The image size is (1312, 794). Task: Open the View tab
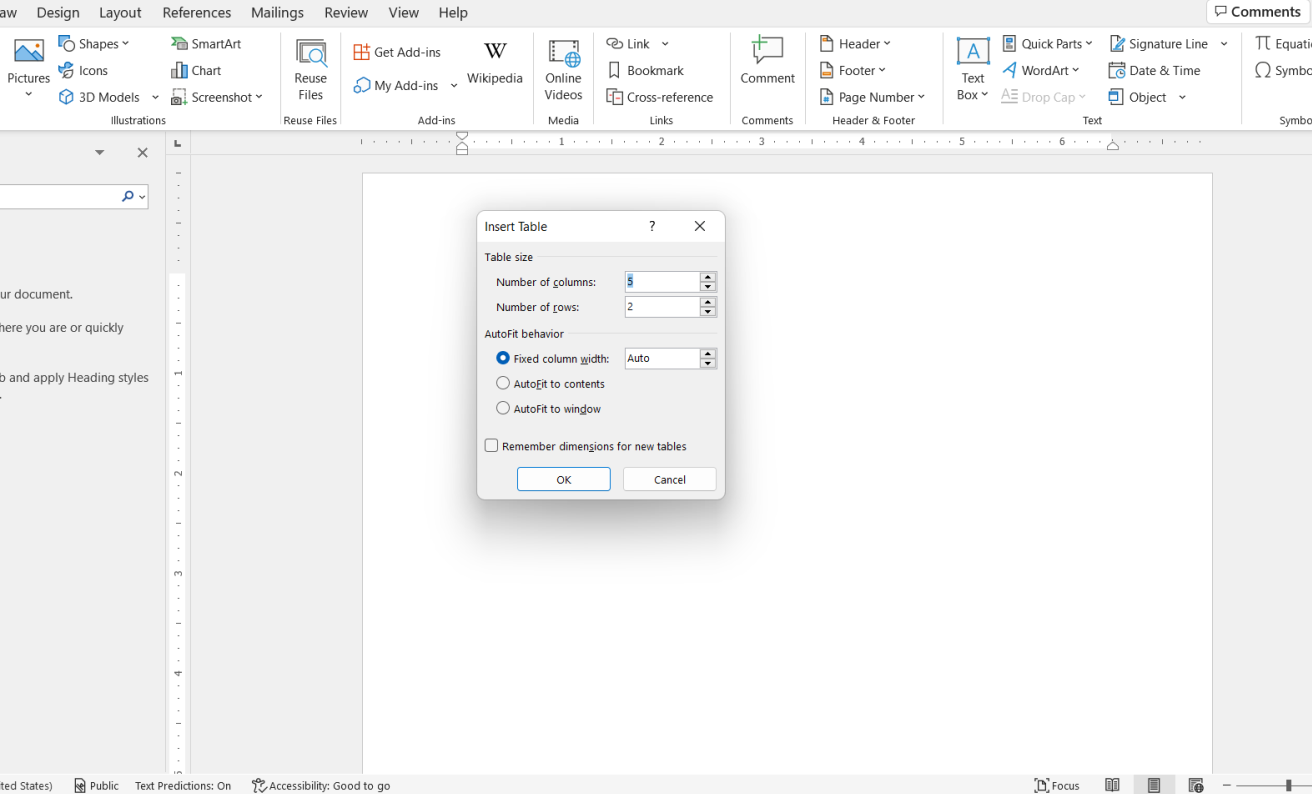404,12
